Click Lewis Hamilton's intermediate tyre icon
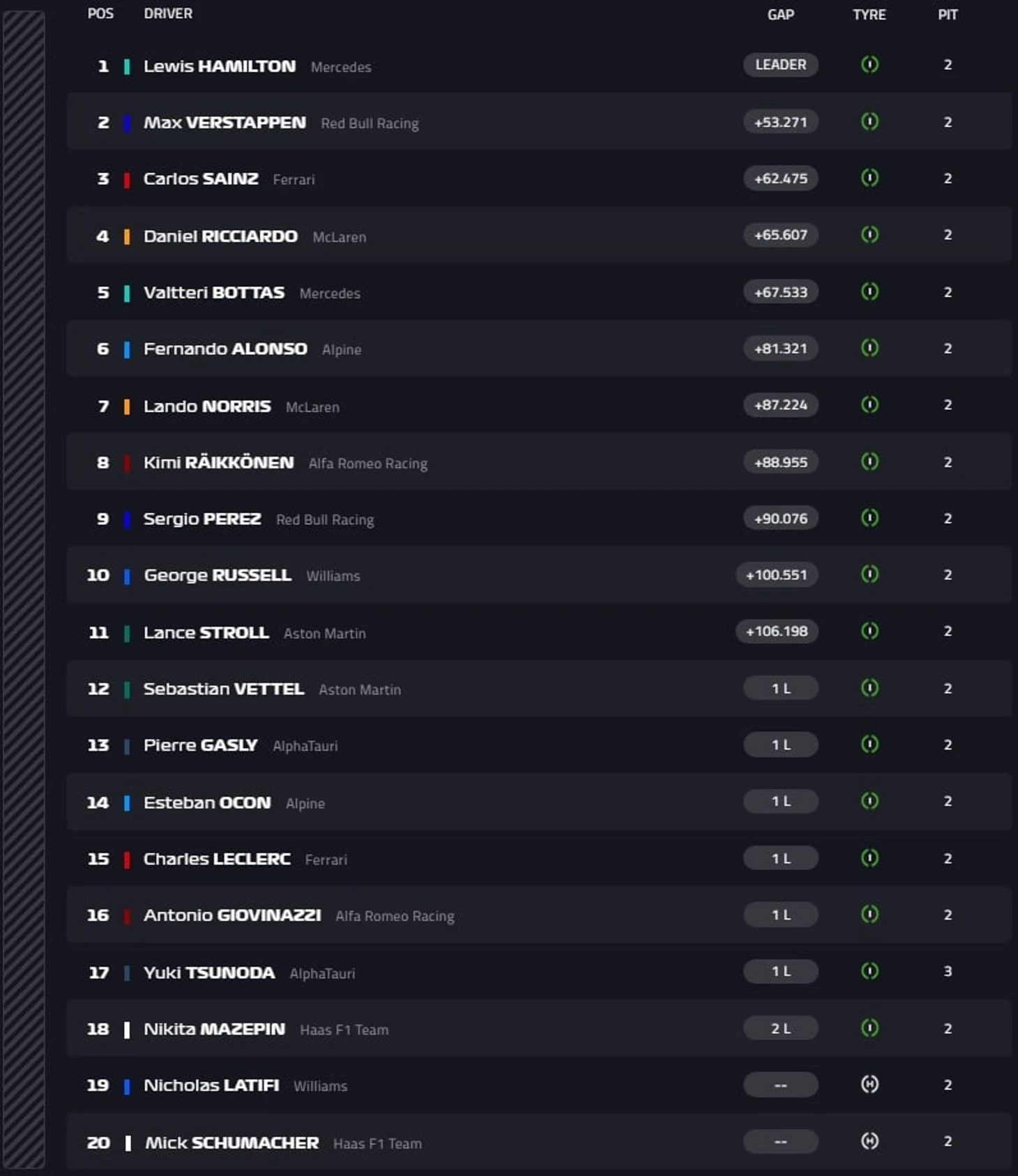The height and width of the screenshot is (1176, 1018). (x=869, y=65)
